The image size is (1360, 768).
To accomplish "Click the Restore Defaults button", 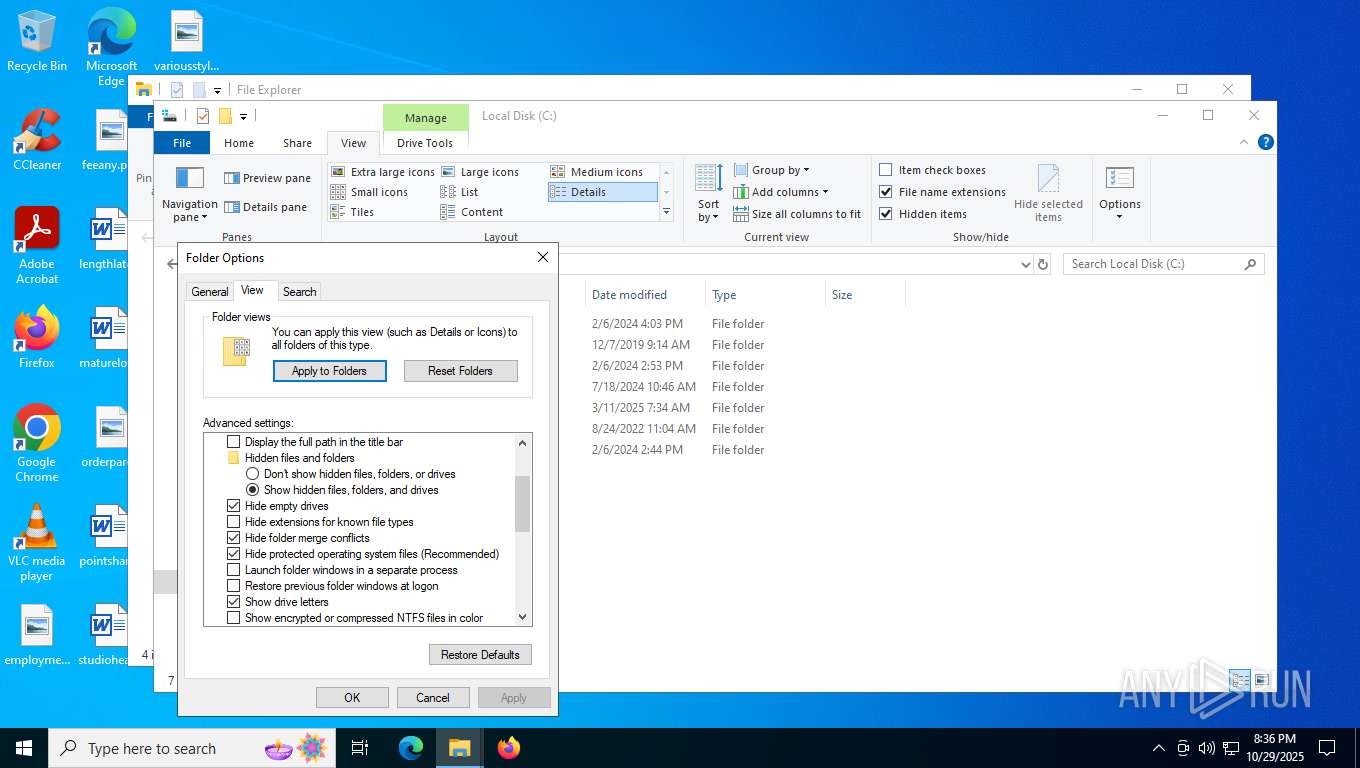I will click(480, 655).
